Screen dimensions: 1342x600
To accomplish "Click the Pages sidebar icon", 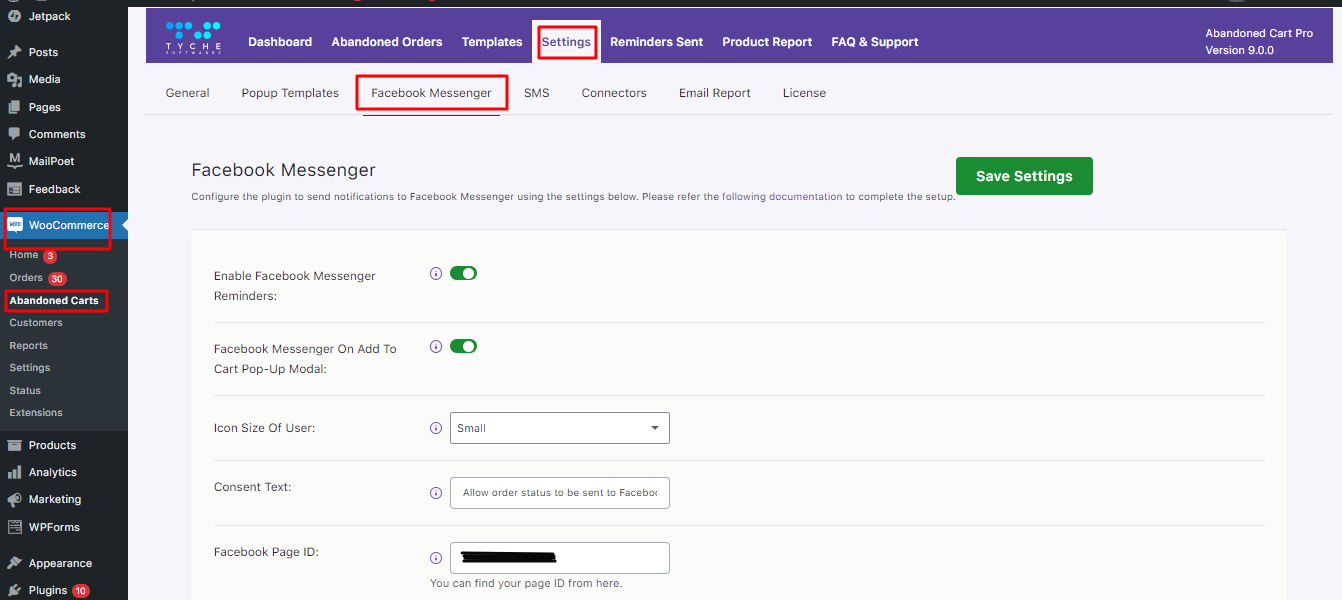I will 14,107.
